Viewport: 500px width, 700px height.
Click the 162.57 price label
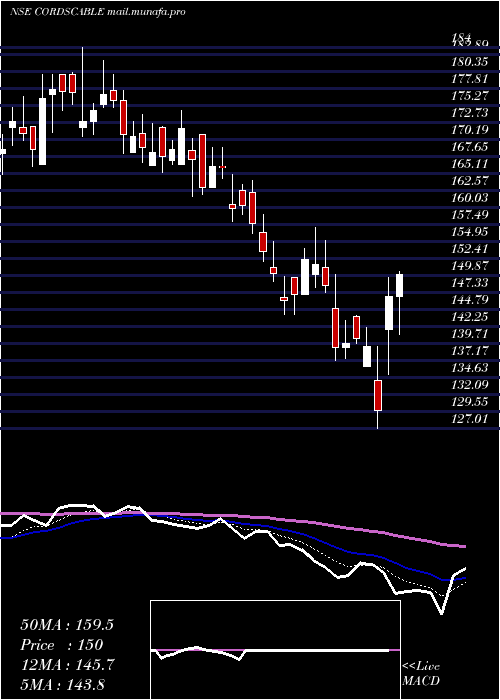point(470,181)
